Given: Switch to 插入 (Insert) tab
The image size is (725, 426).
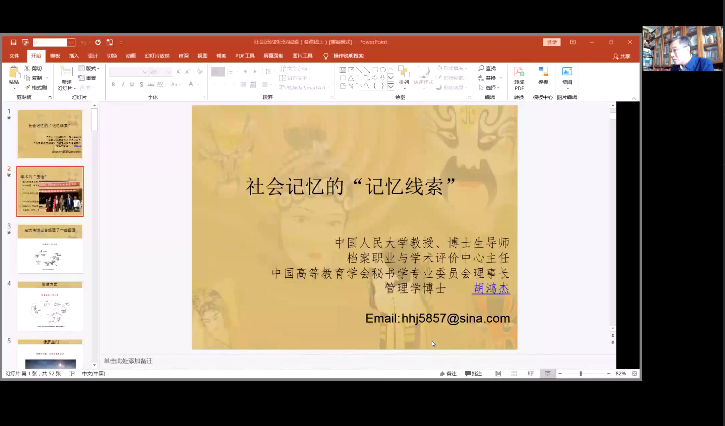Looking at the screenshot, I should pos(74,56).
